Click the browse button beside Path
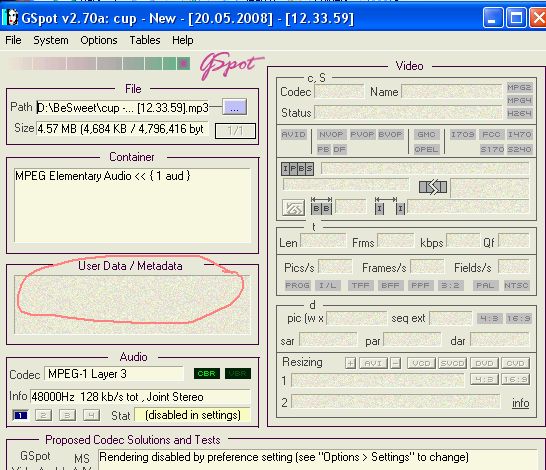This screenshot has height=470, width=546. pyautogui.click(x=234, y=107)
